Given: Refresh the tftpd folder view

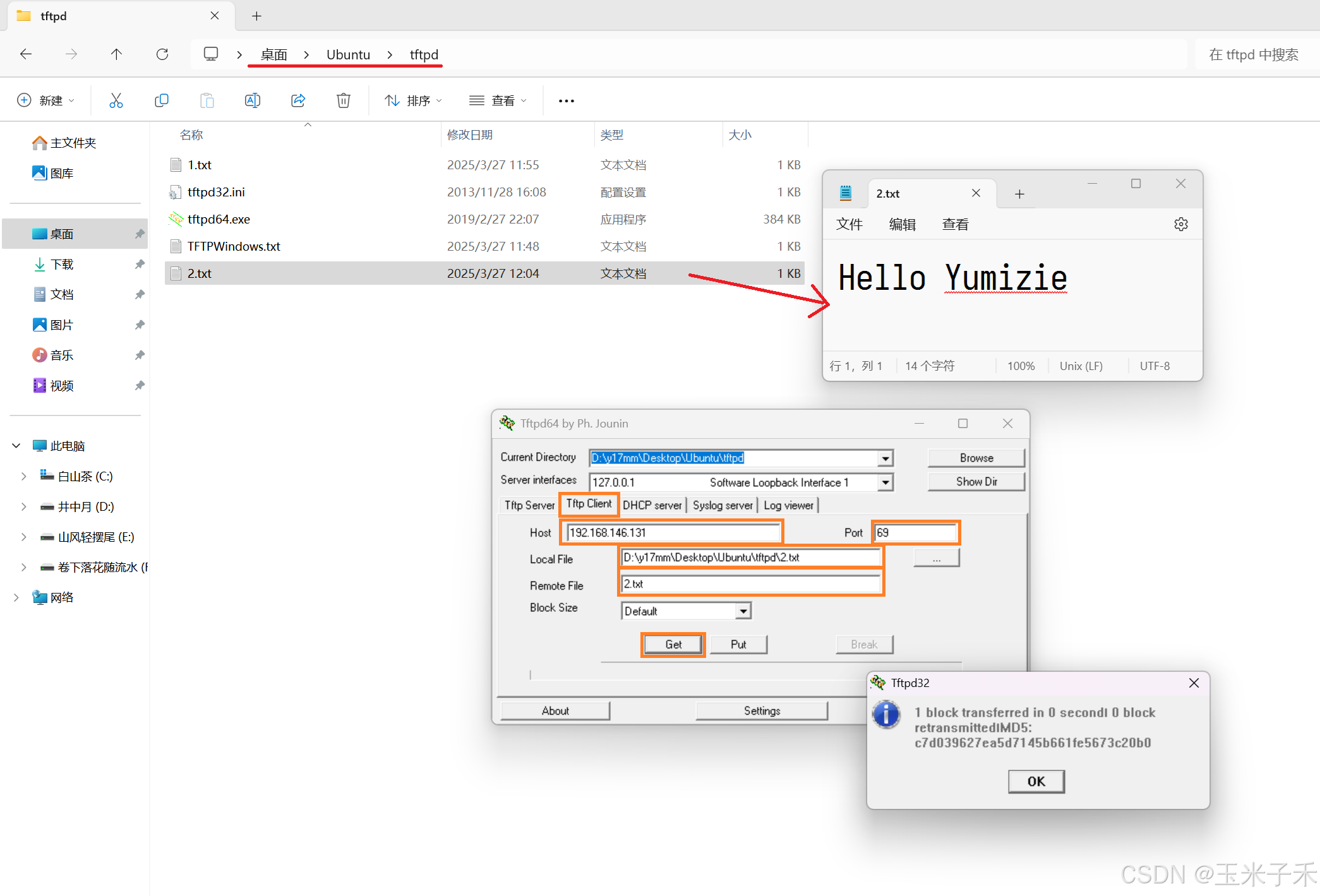Looking at the screenshot, I should (x=162, y=54).
